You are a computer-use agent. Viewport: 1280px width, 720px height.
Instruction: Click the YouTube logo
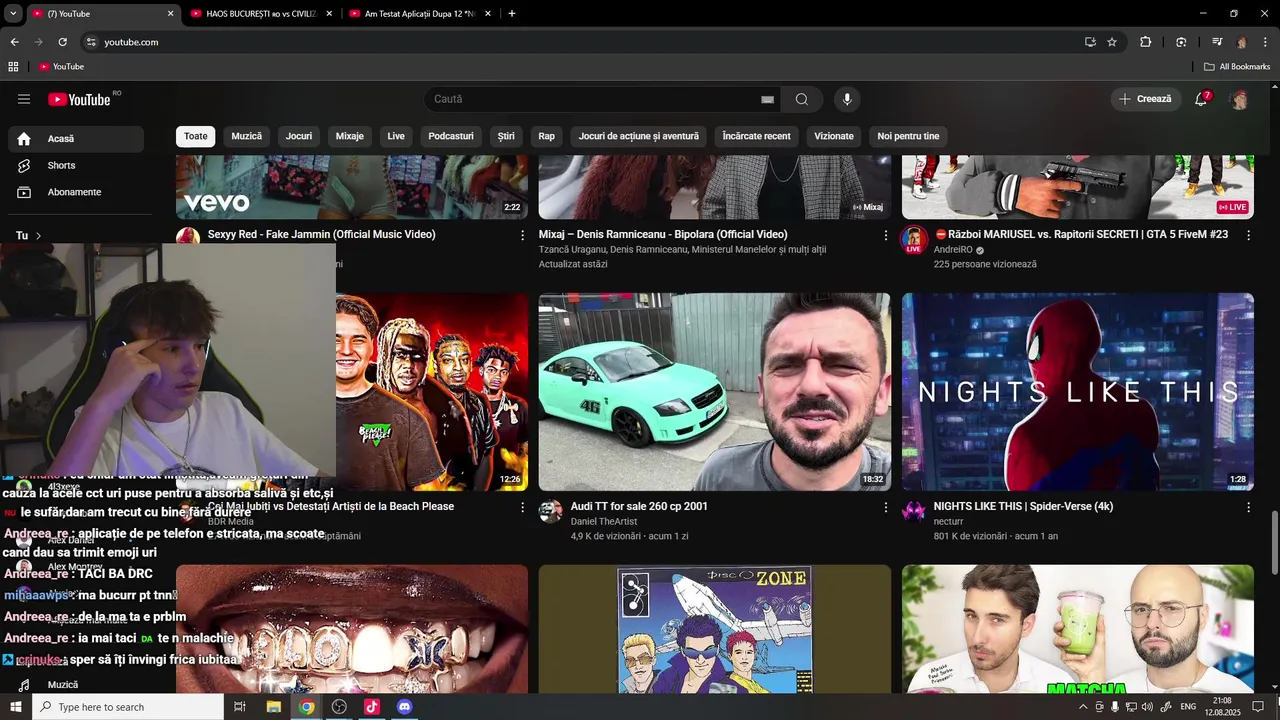[79, 99]
